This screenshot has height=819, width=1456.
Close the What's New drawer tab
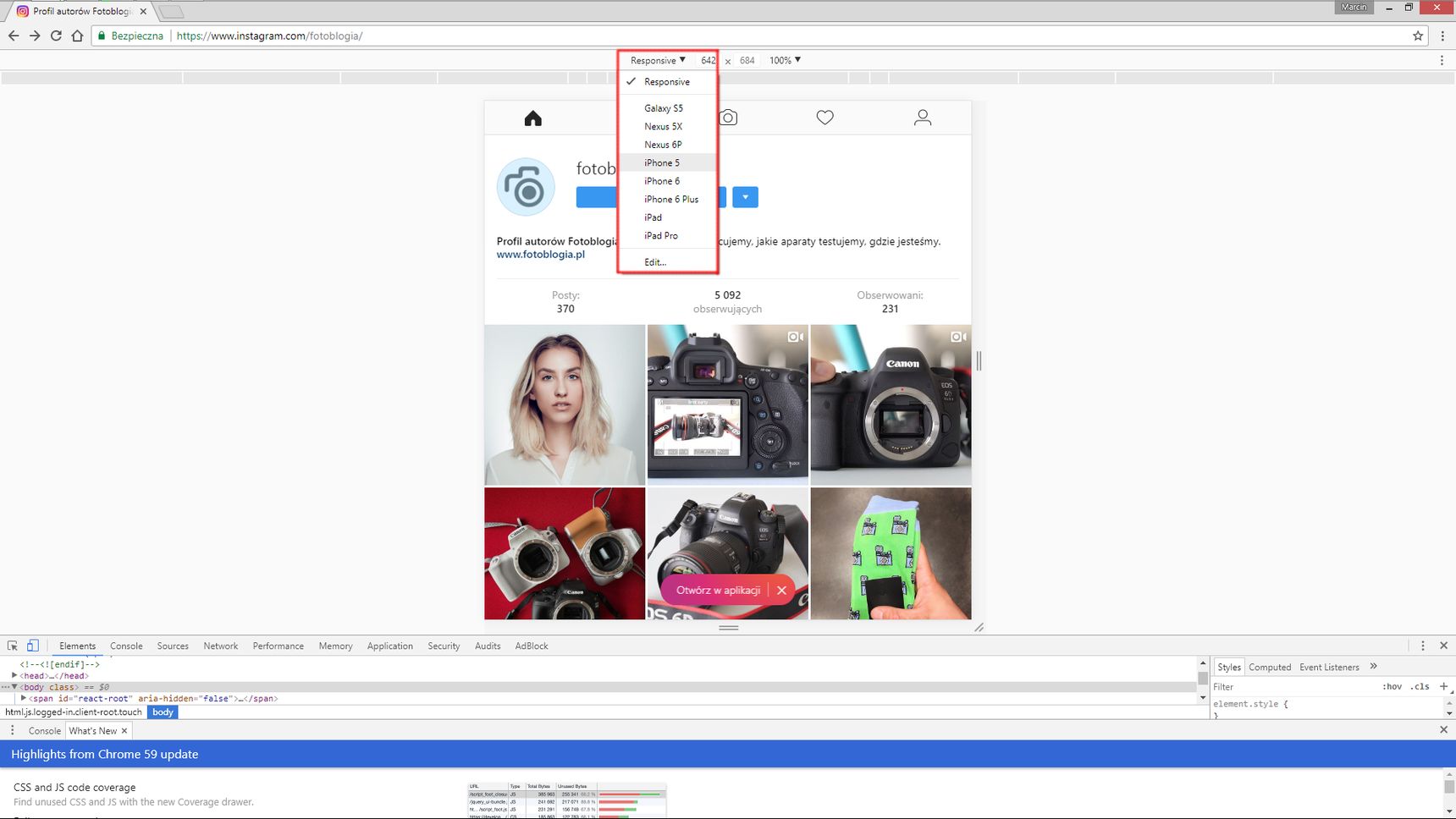124,731
